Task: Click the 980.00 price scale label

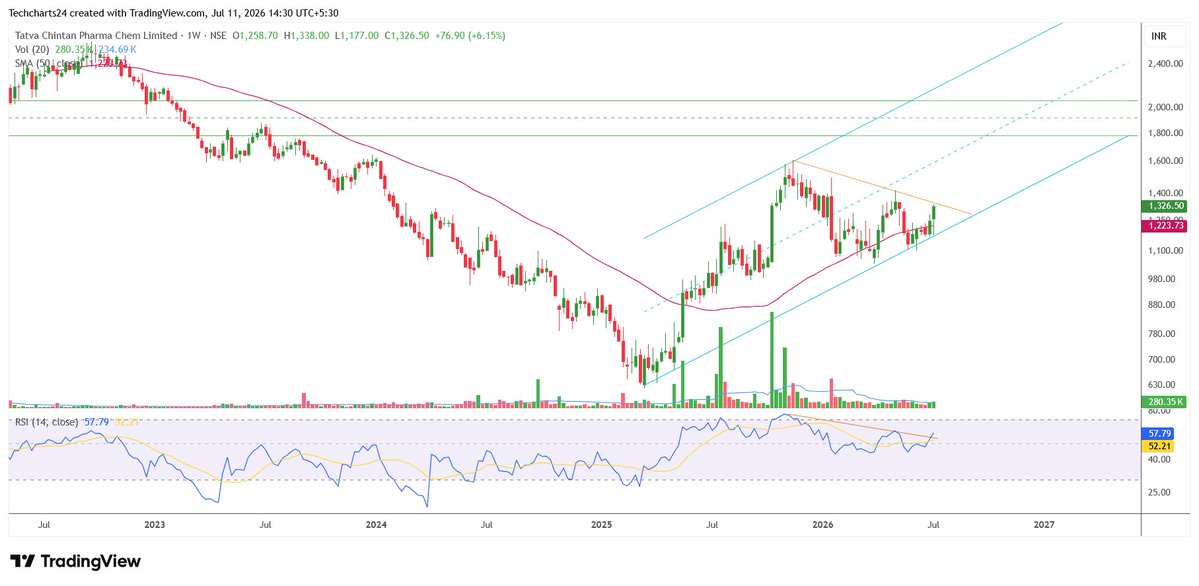Action: pos(1163,279)
